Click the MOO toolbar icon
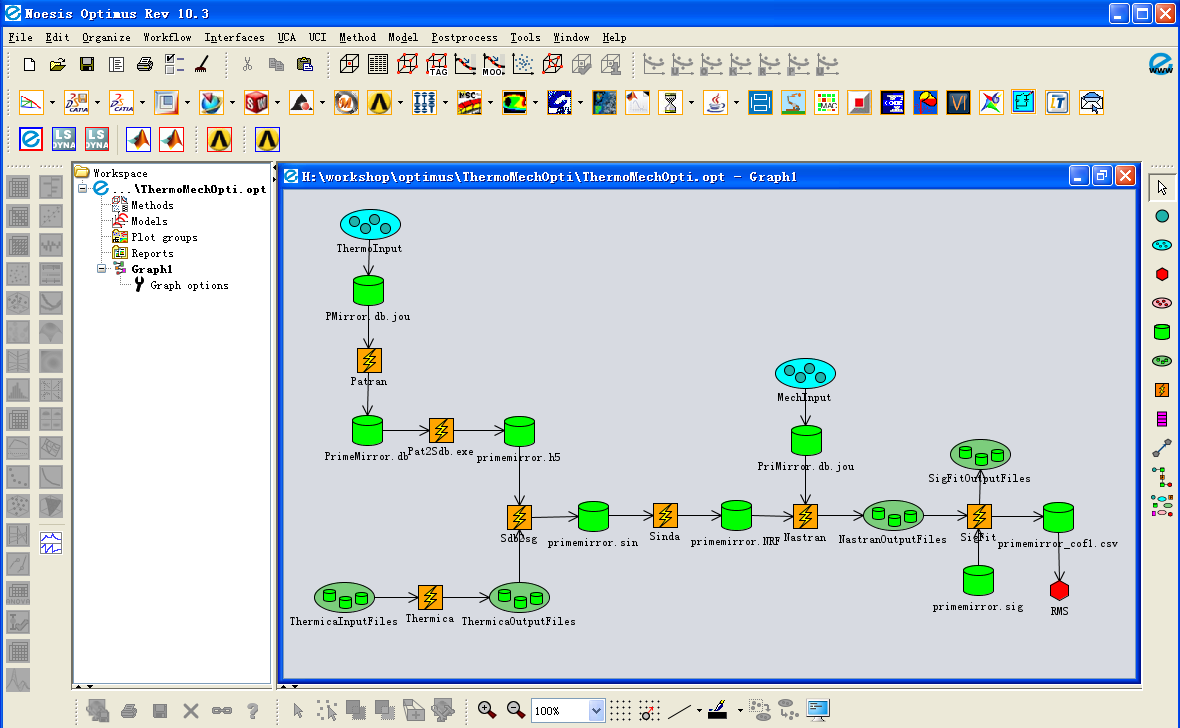The image size is (1180, 728). tap(494, 65)
